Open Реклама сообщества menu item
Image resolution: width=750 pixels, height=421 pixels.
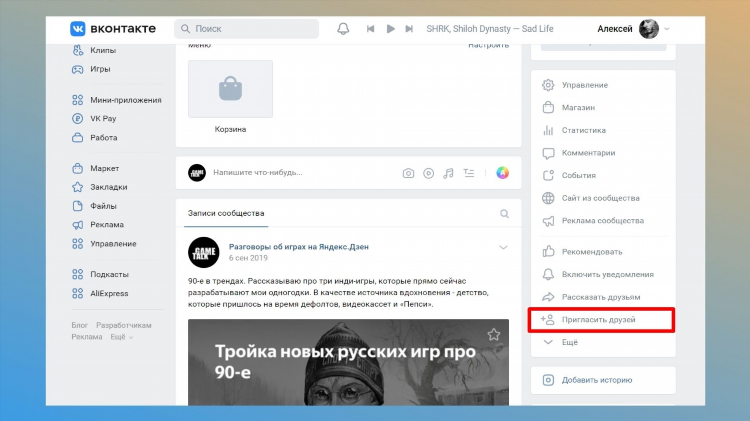[x=603, y=221]
